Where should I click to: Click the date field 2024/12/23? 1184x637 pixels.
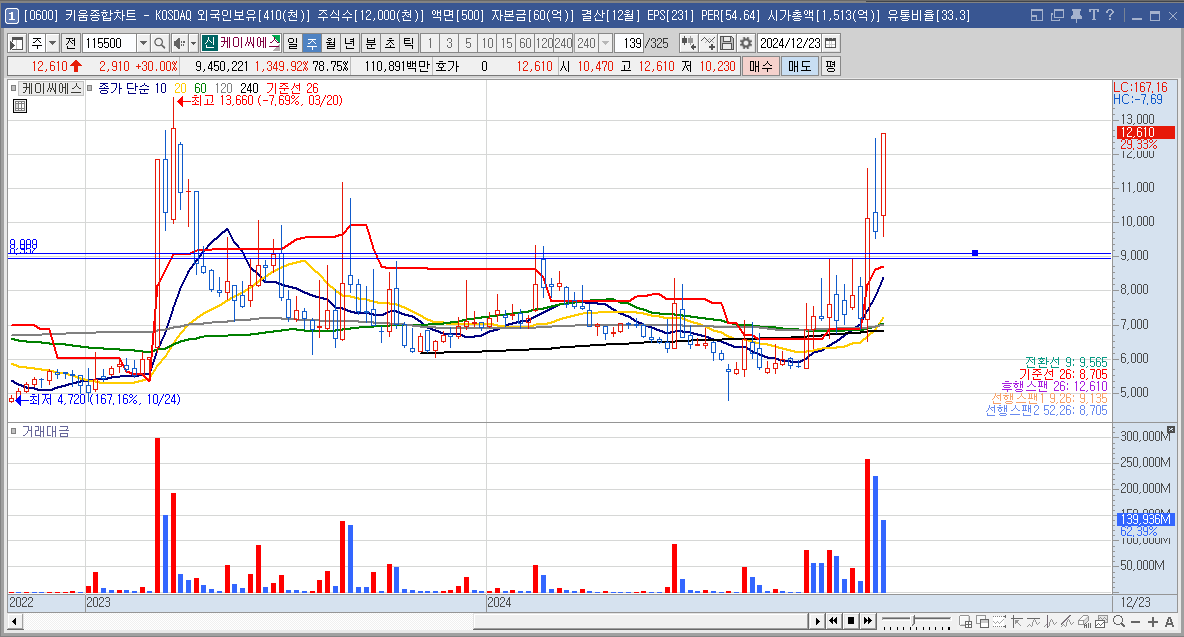(x=790, y=43)
